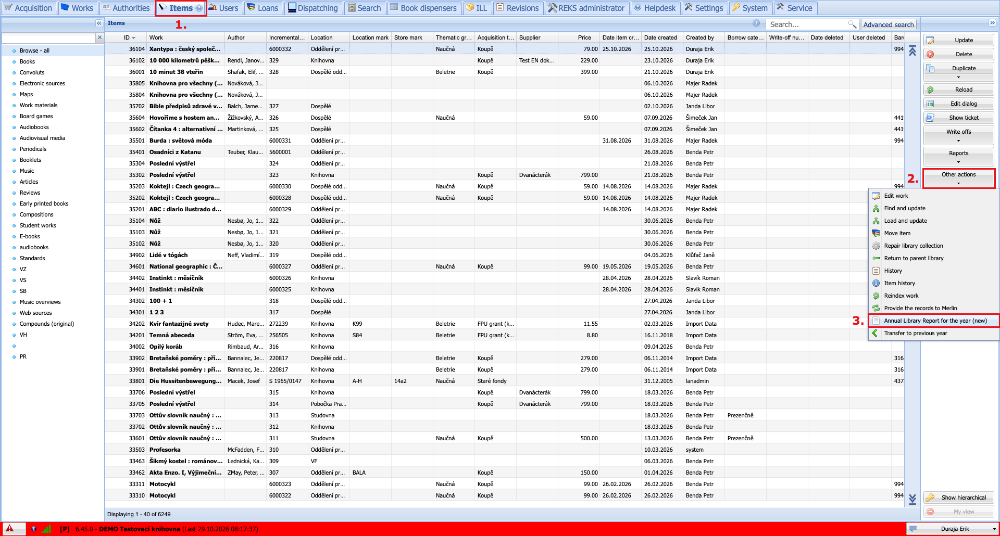Click the Author column header
Image resolution: width=1000 pixels, height=536 pixels.
246,38
